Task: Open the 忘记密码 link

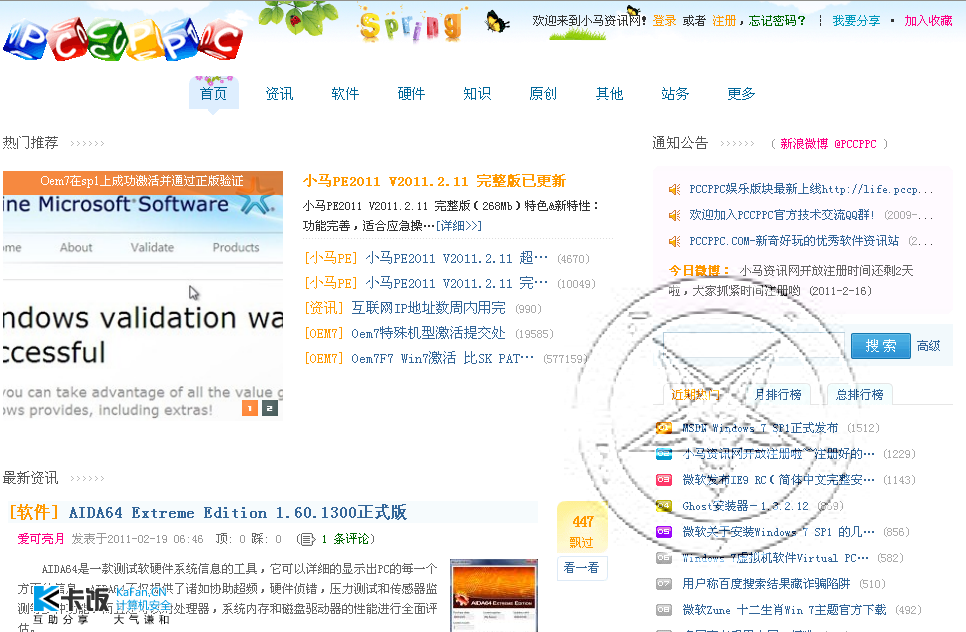Action: [777, 21]
